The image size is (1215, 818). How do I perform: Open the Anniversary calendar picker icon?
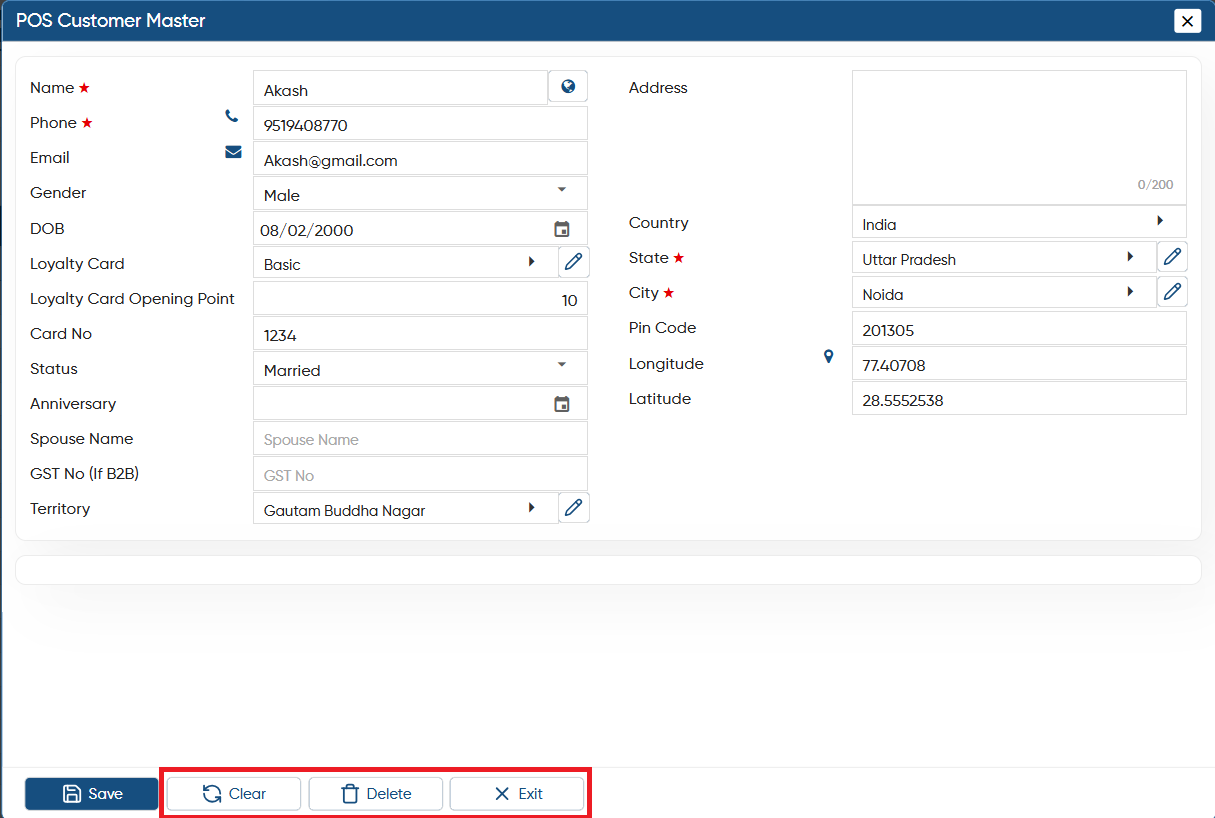tap(562, 404)
